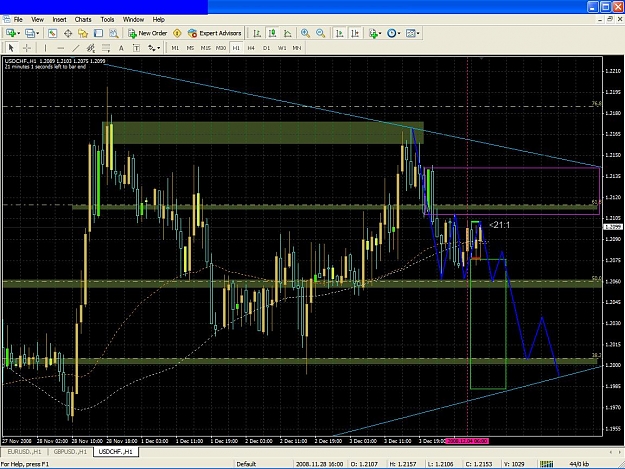Zoom in on the chart
Image resolution: width=625 pixels, height=469 pixels.
point(305,33)
